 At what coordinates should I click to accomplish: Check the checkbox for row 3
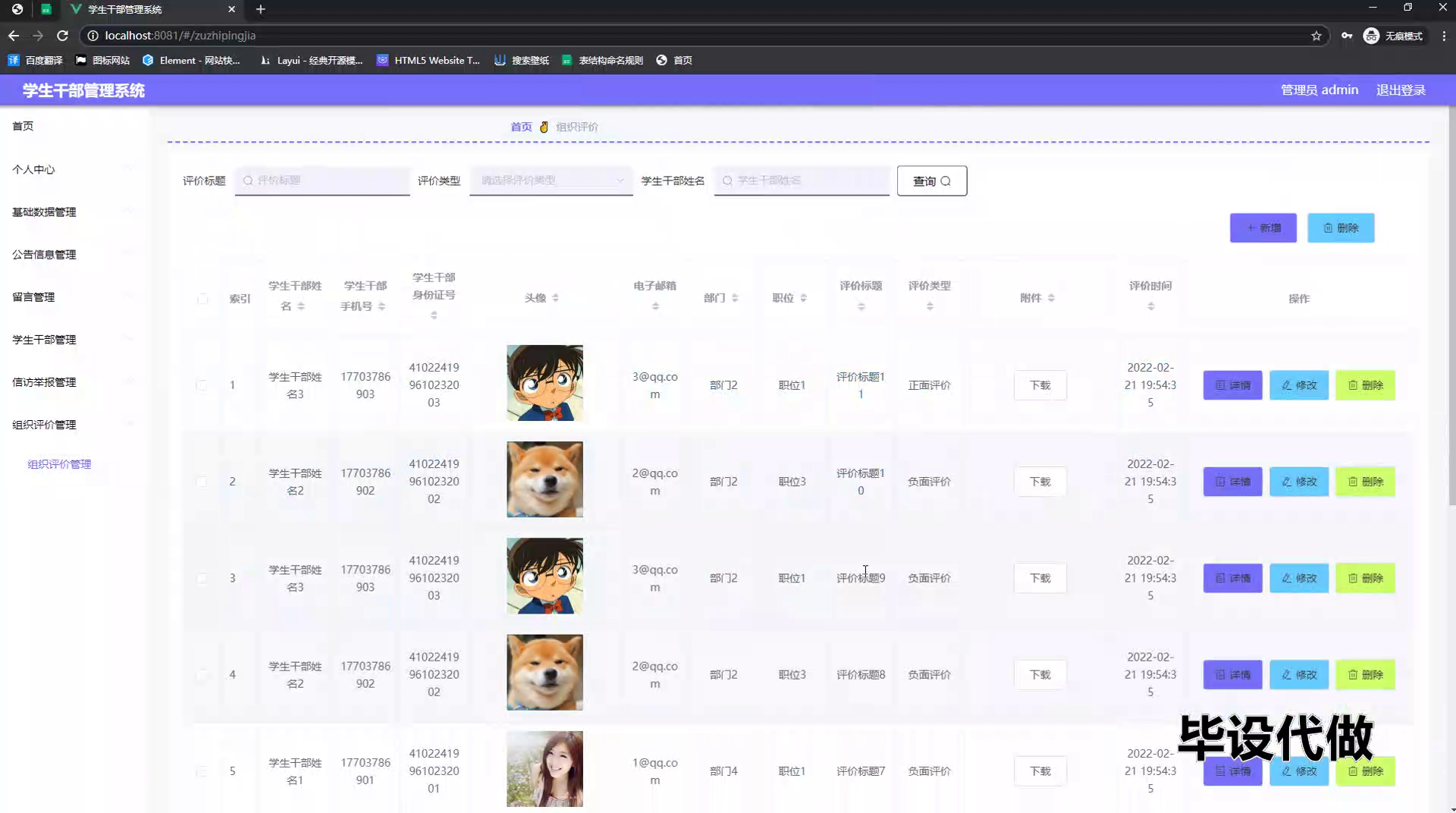(202, 578)
